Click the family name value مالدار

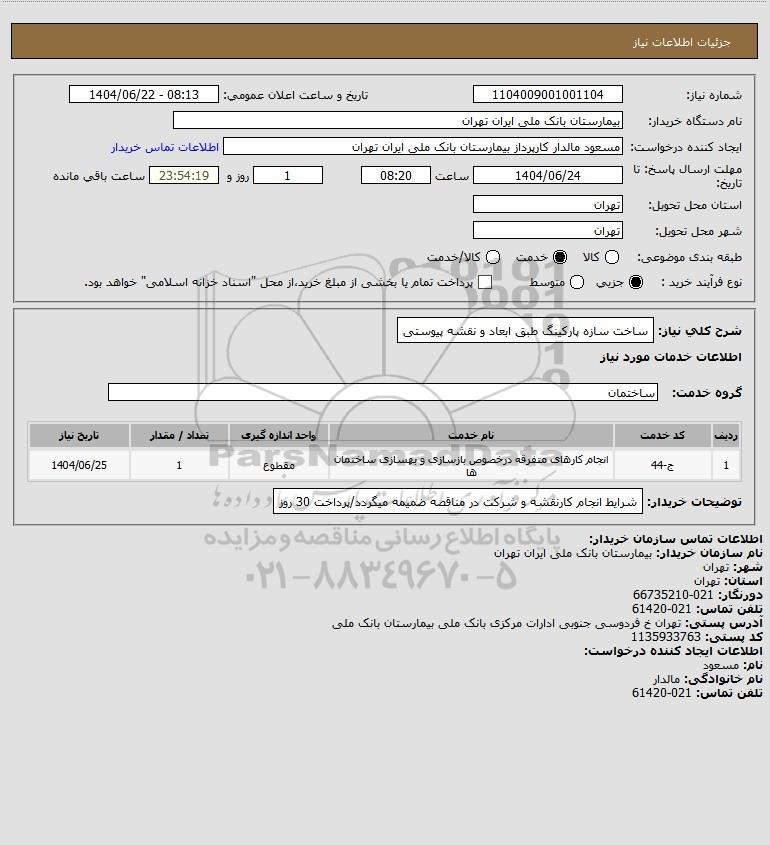coord(666,679)
